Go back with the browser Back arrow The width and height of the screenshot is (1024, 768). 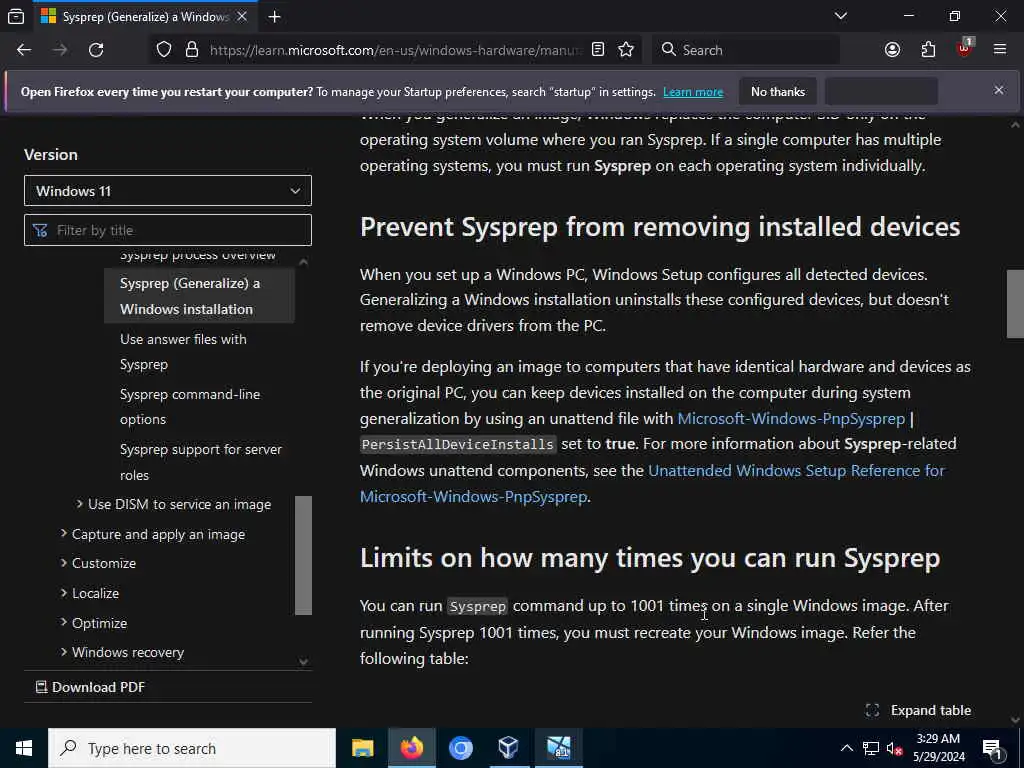click(x=24, y=50)
